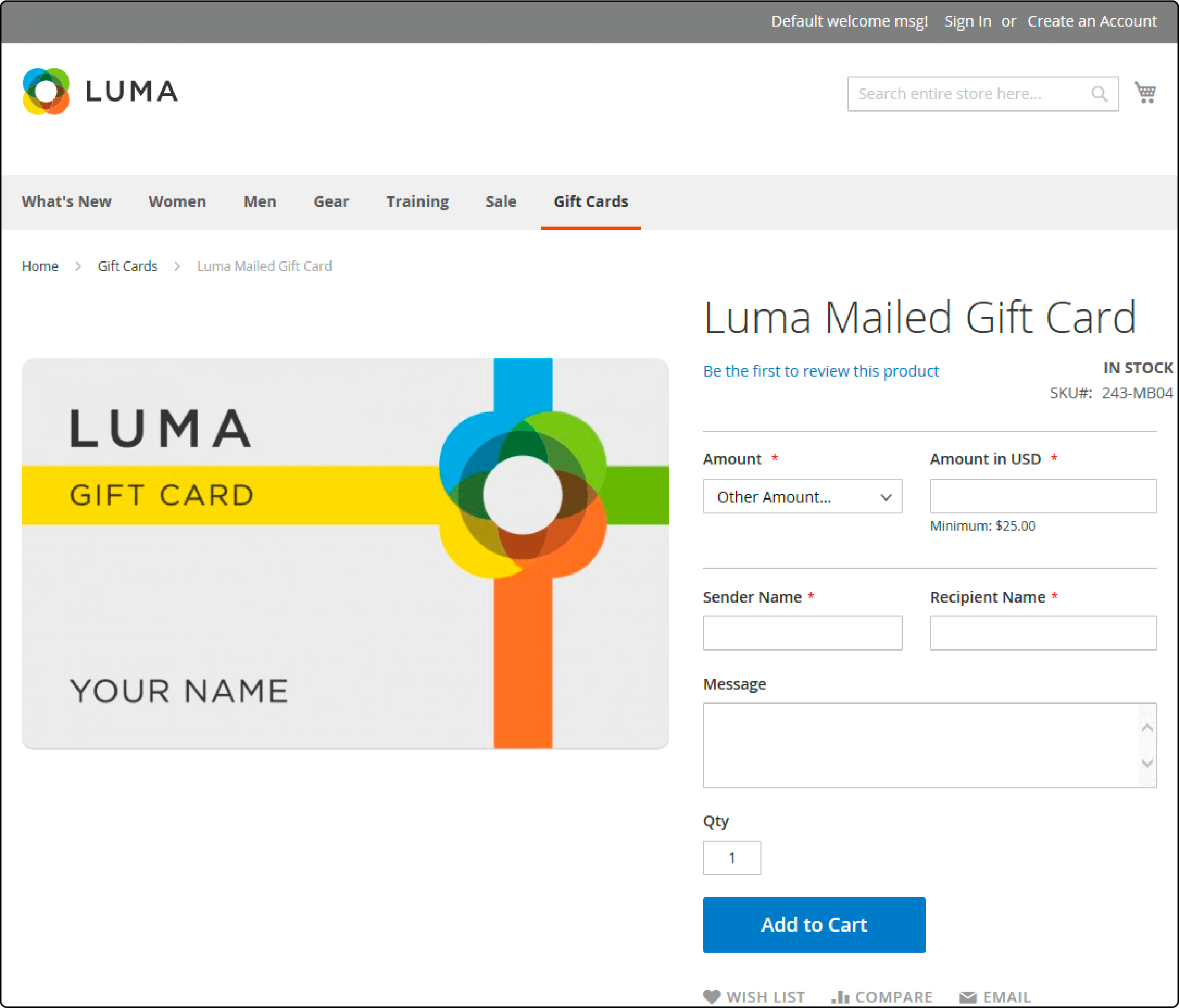Viewport: 1179px width, 1008px height.
Task: Click the search magnifier icon
Action: (x=1100, y=94)
